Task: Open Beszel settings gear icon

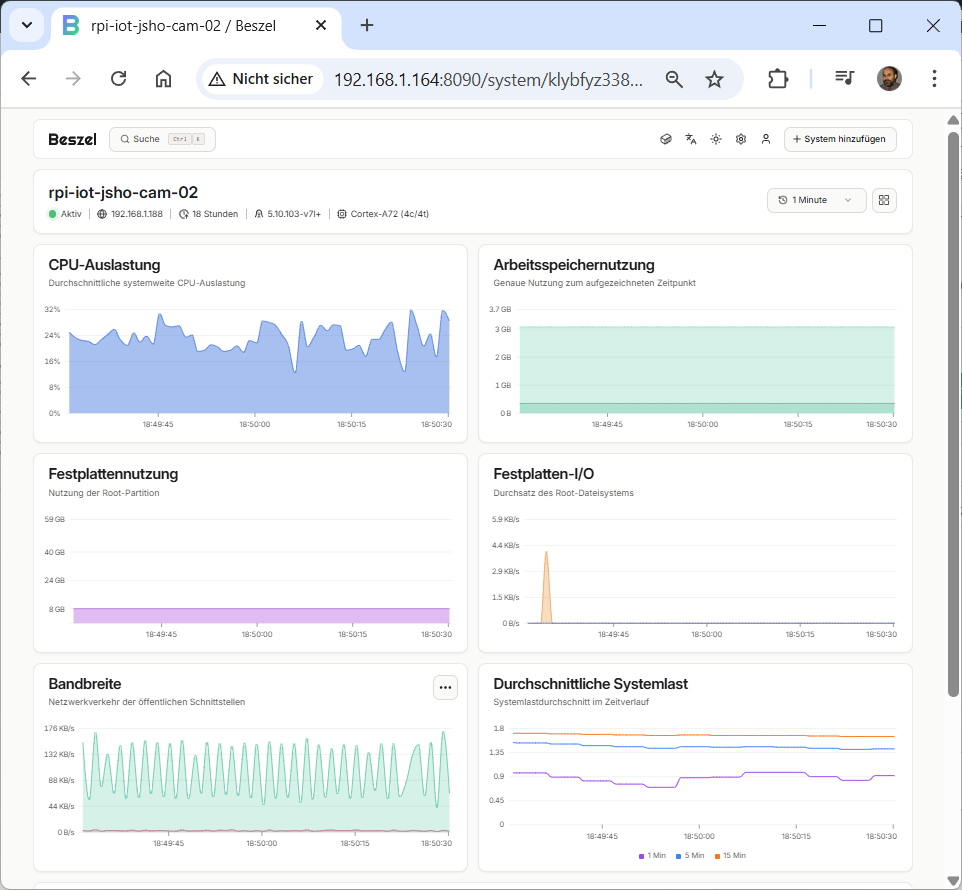Action: 741,140
